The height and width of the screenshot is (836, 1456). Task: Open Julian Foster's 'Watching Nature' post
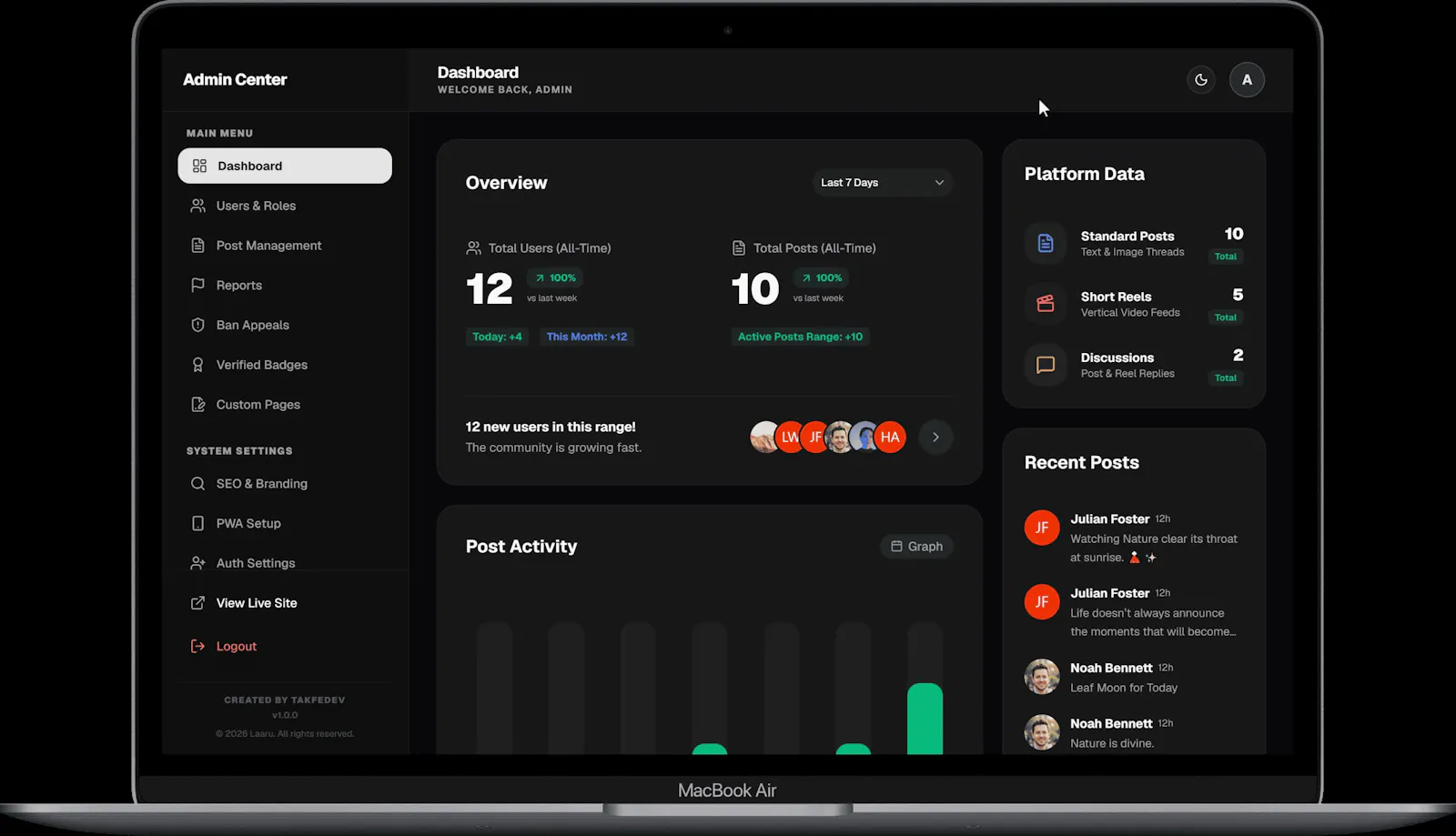click(1134, 538)
